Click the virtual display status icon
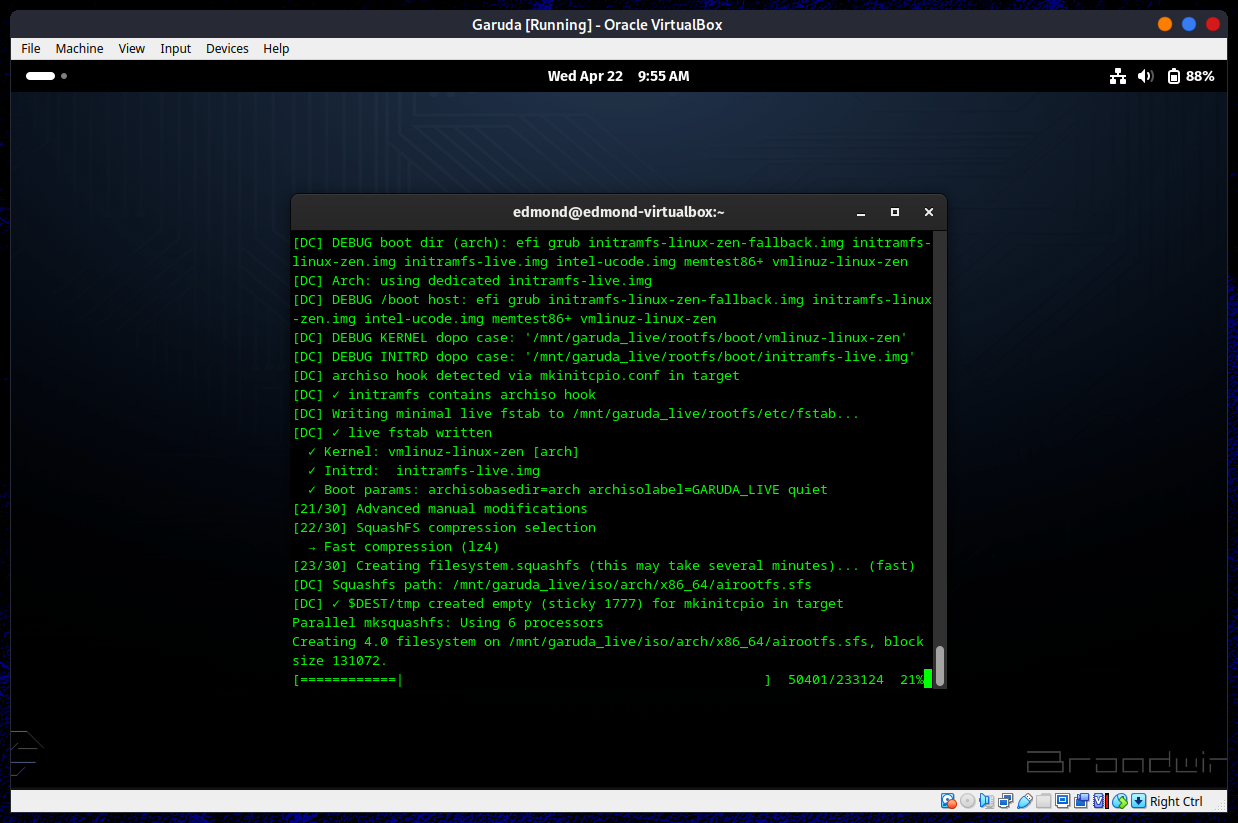 pyautogui.click(x=1062, y=801)
